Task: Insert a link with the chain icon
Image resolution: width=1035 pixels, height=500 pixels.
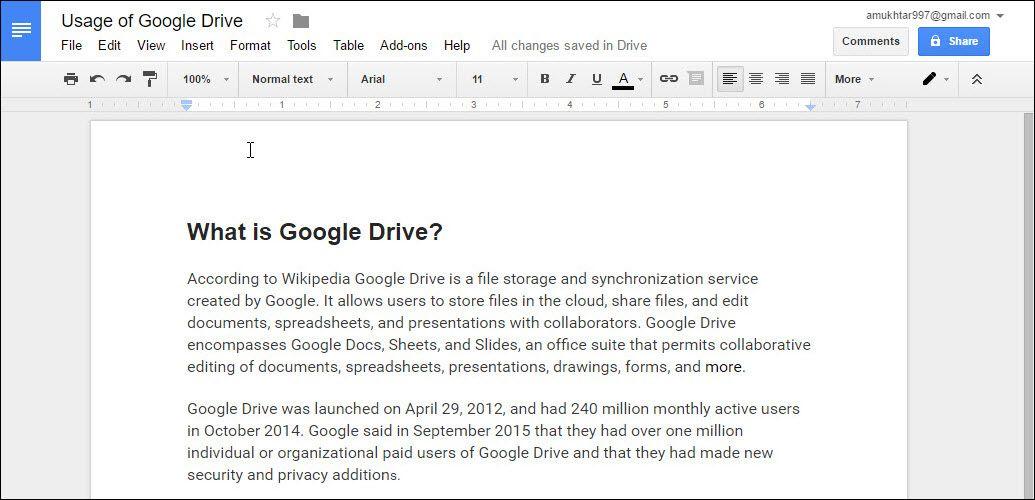Action: 669,79
